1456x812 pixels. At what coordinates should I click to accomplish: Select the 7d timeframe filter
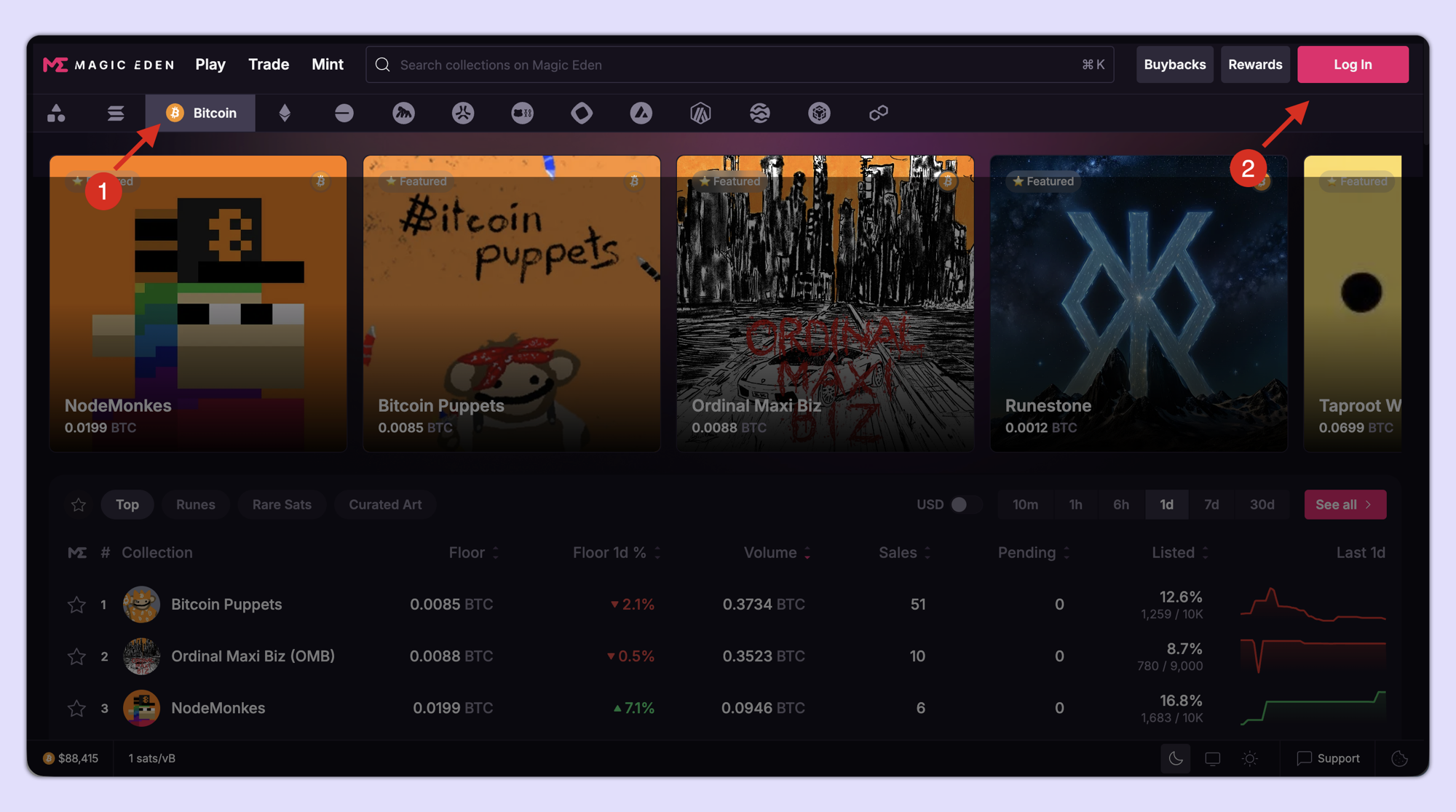pyautogui.click(x=1211, y=503)
